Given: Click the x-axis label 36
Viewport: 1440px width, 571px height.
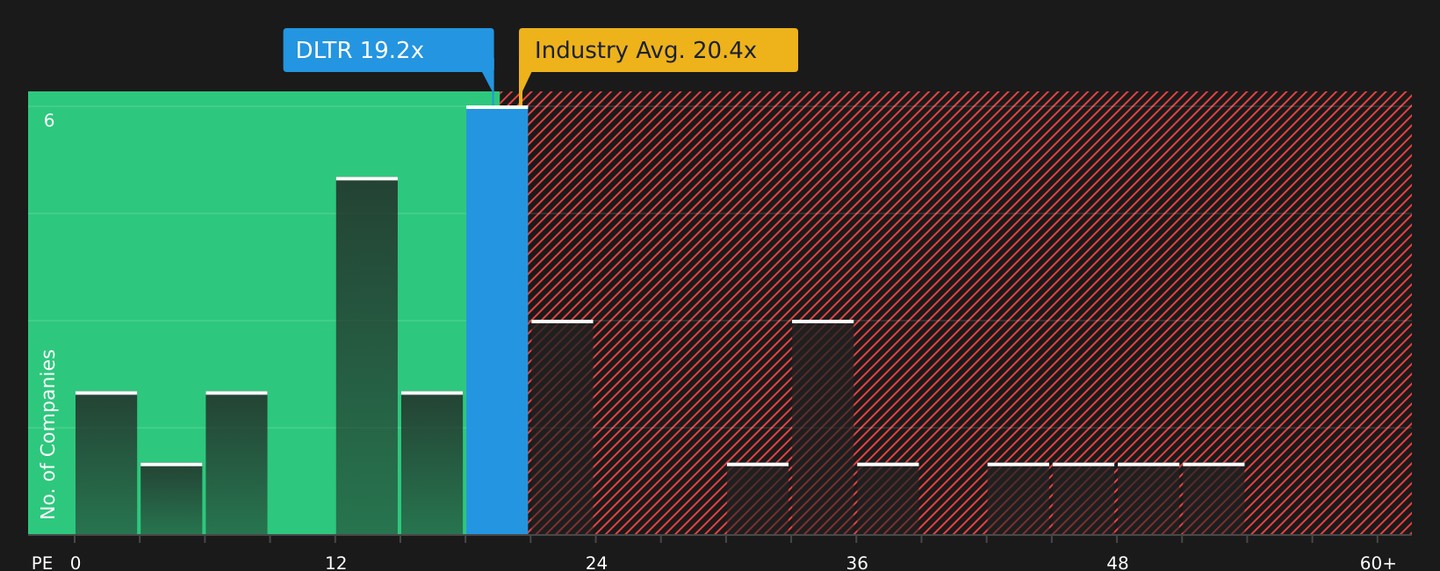Looking at the screenshot, I should [x=857, y=563].
